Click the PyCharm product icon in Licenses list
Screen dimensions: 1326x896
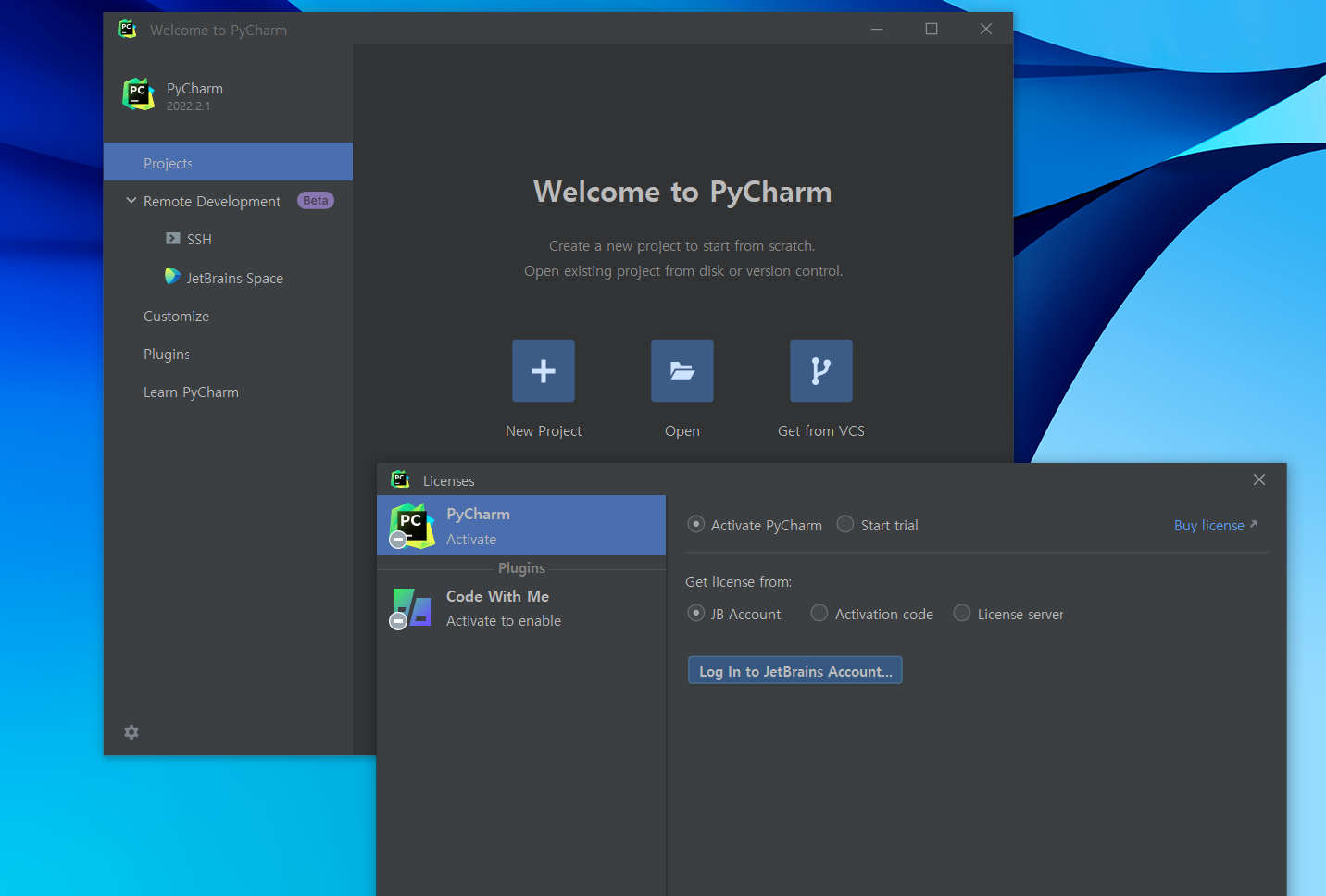[x=412, y=526]
